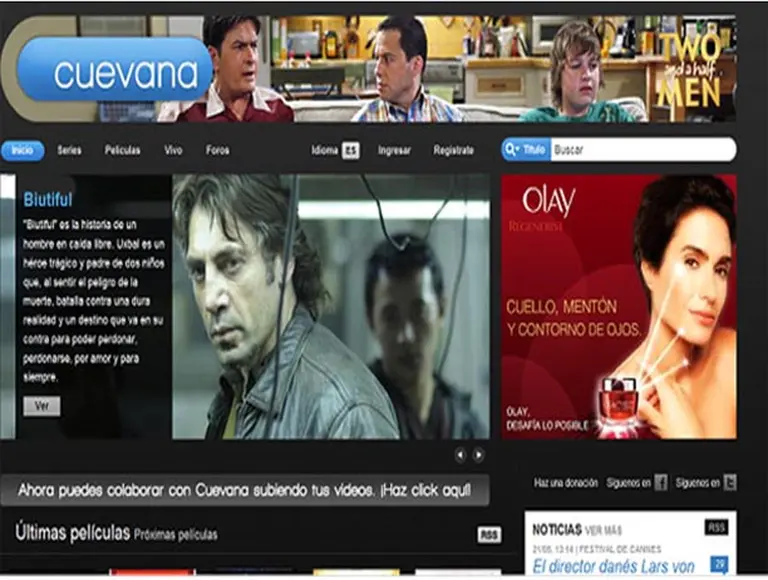The width and height of the screenshot is (768, 580).
Task: Click the comment count bubble on the news
Action: (719, 564)
